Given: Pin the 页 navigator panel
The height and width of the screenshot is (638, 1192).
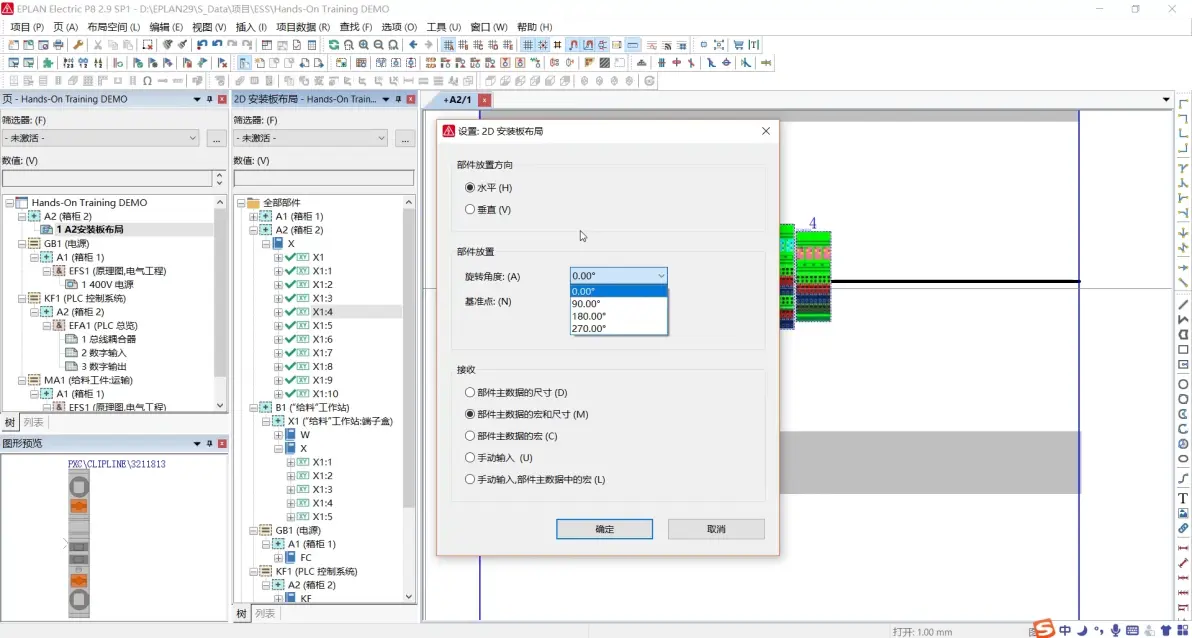Looking at the screenshot, I should pyautogui.click(x=210, y=100).
